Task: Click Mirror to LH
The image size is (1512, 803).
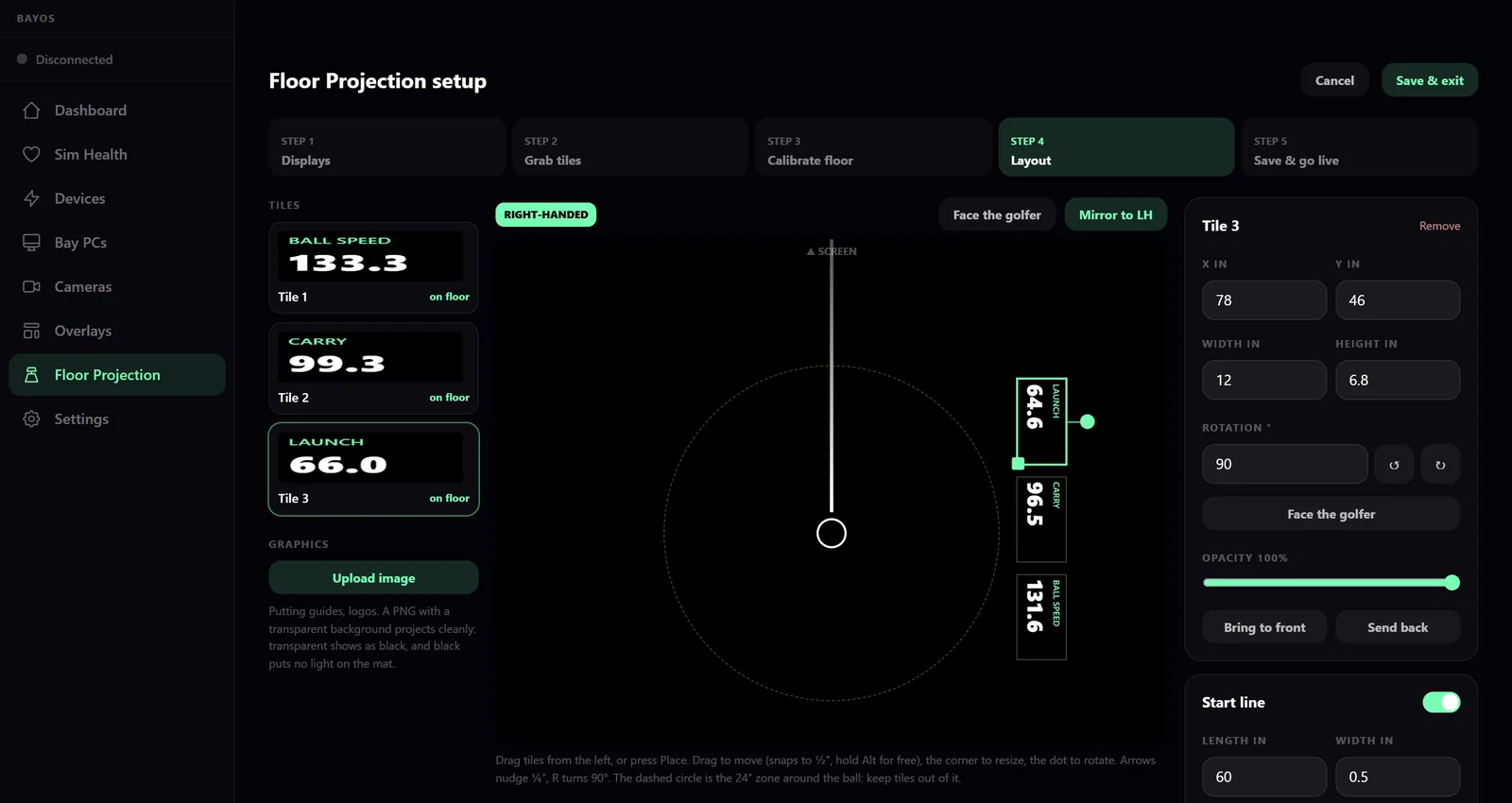Action: (x=1116, y=214)
